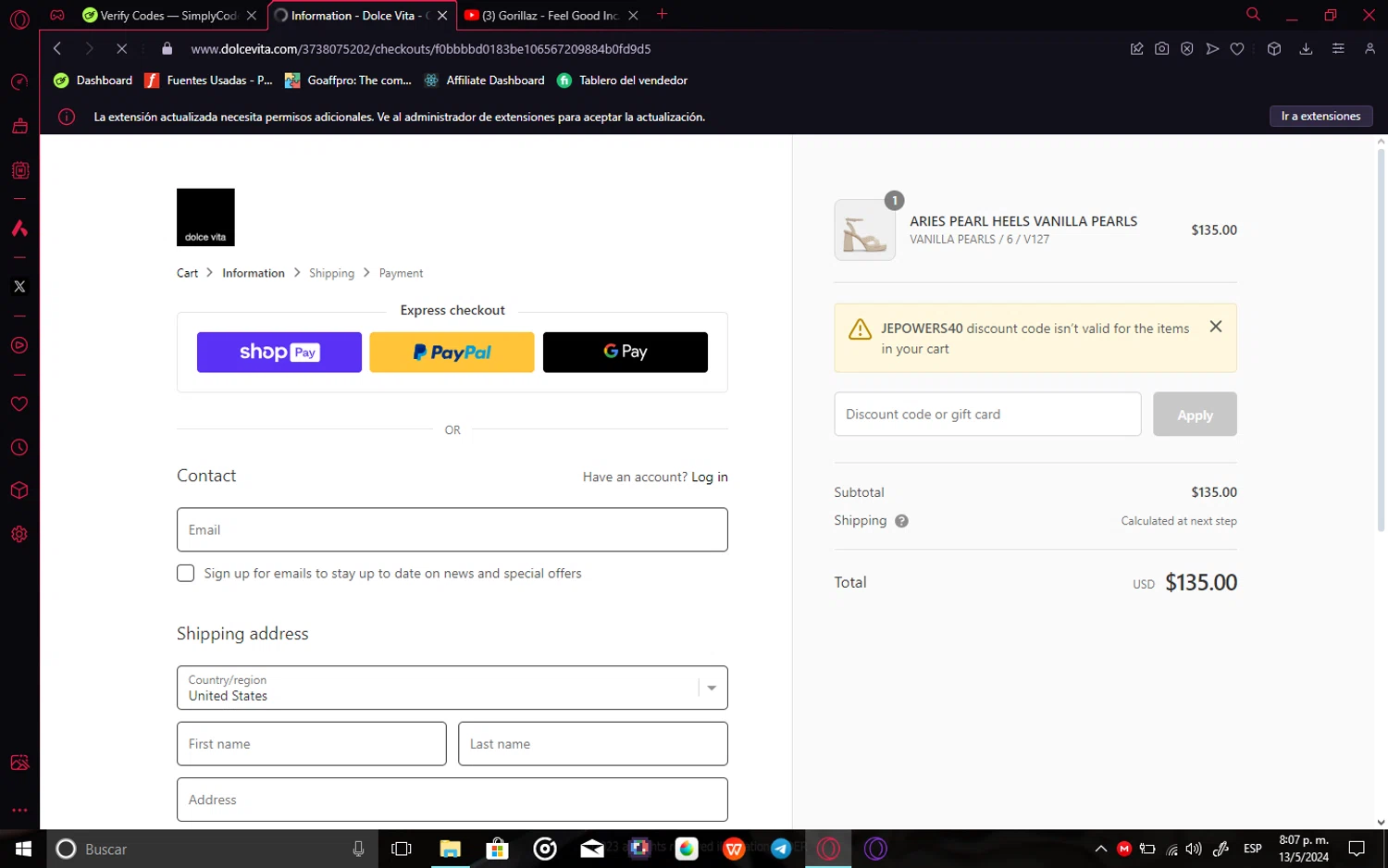Click the Aries Pearl Heels product thumbnail
Image resolution: width=1388 pixels, height=868 pixels.
[865, 230]
